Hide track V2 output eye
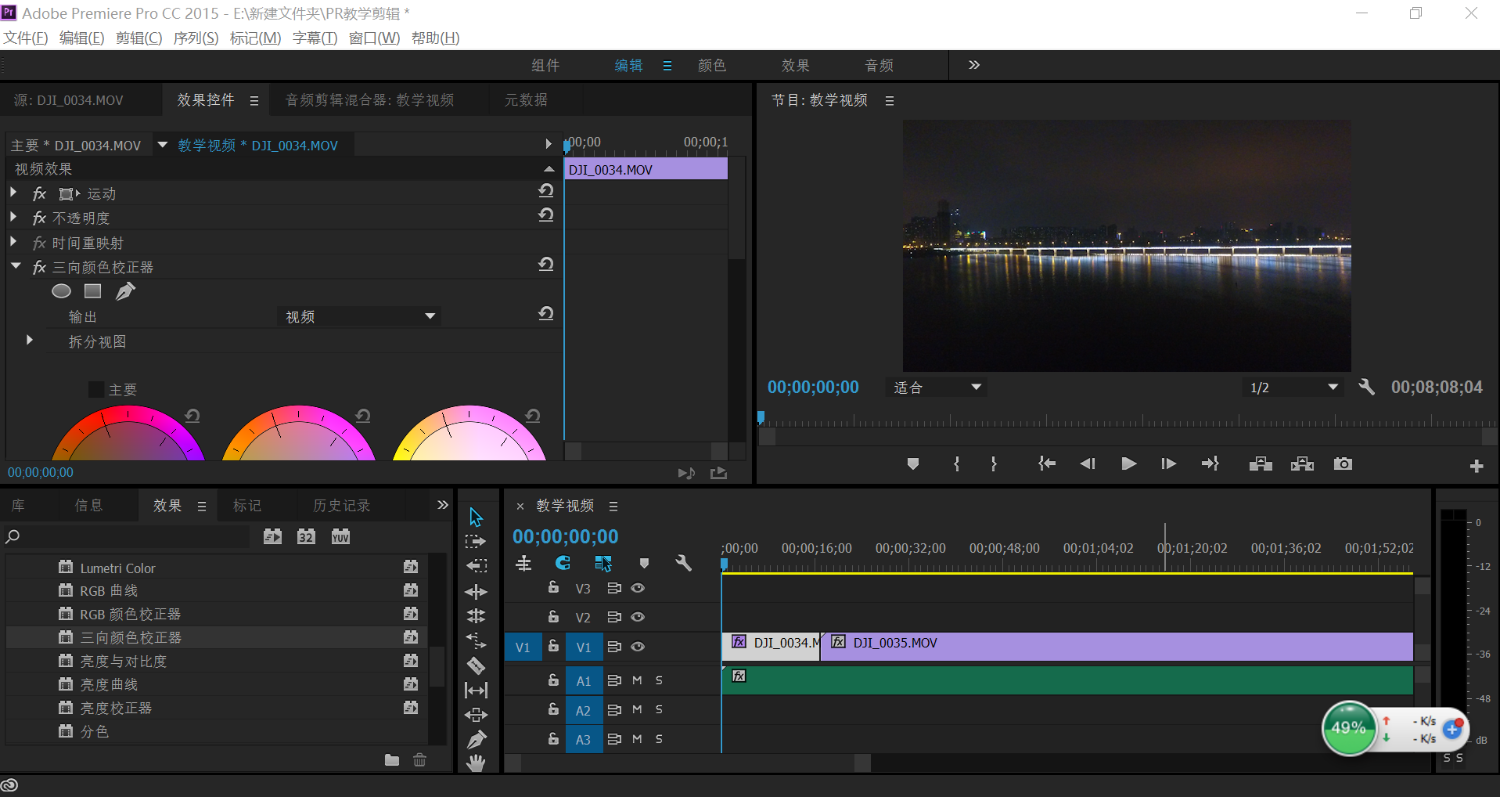The width and height of the screenshot is (1500, 797). (638, 617)
